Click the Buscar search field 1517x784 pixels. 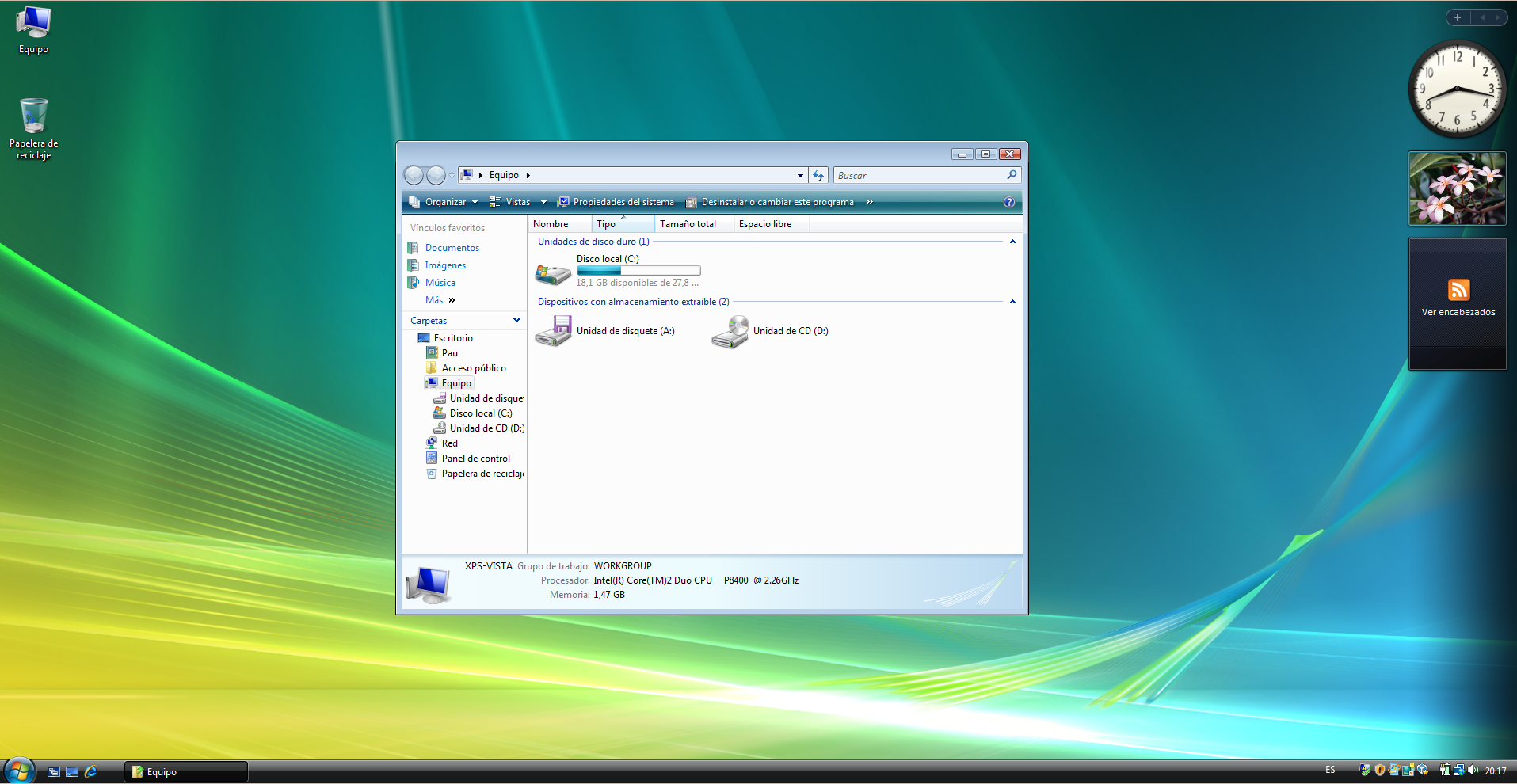point(919,175)
